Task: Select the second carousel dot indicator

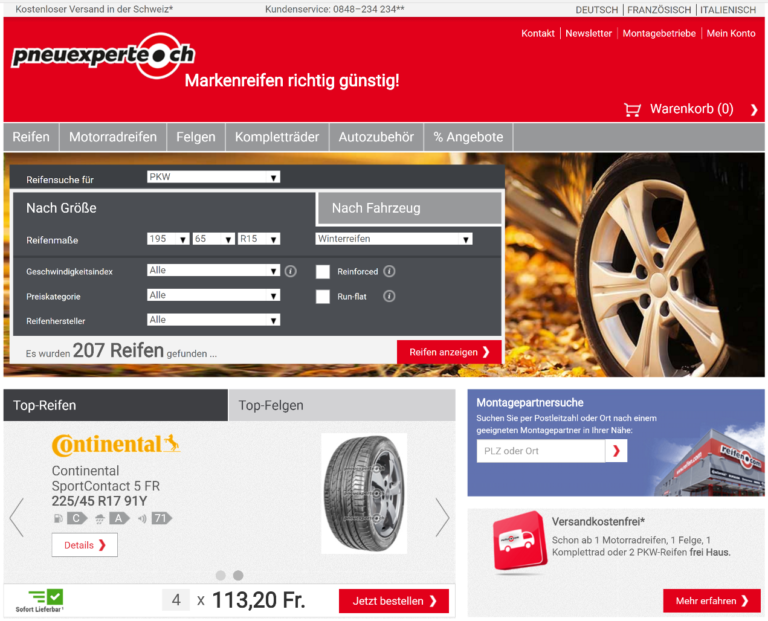Action: tap(238, 575)
